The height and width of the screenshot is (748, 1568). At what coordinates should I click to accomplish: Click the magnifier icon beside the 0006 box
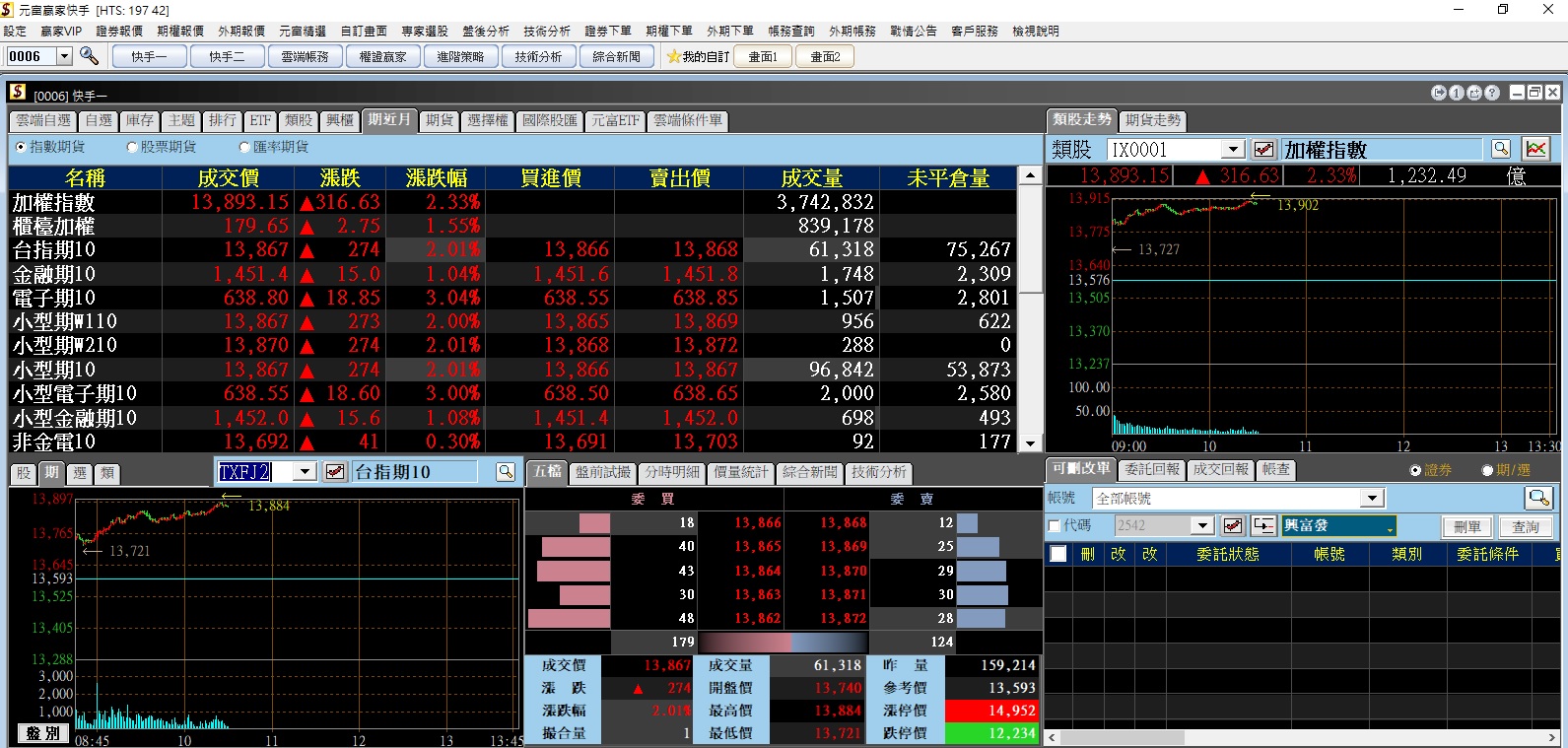(89, 56)
